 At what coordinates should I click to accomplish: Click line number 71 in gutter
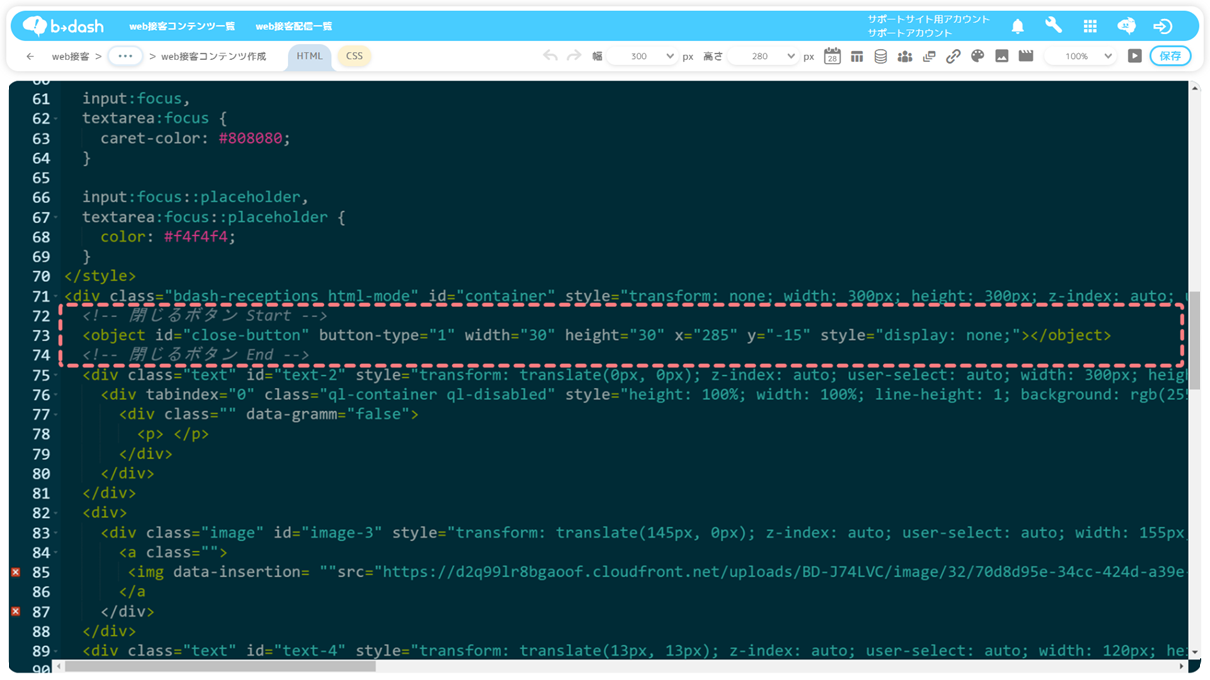(x=40, y=296)
